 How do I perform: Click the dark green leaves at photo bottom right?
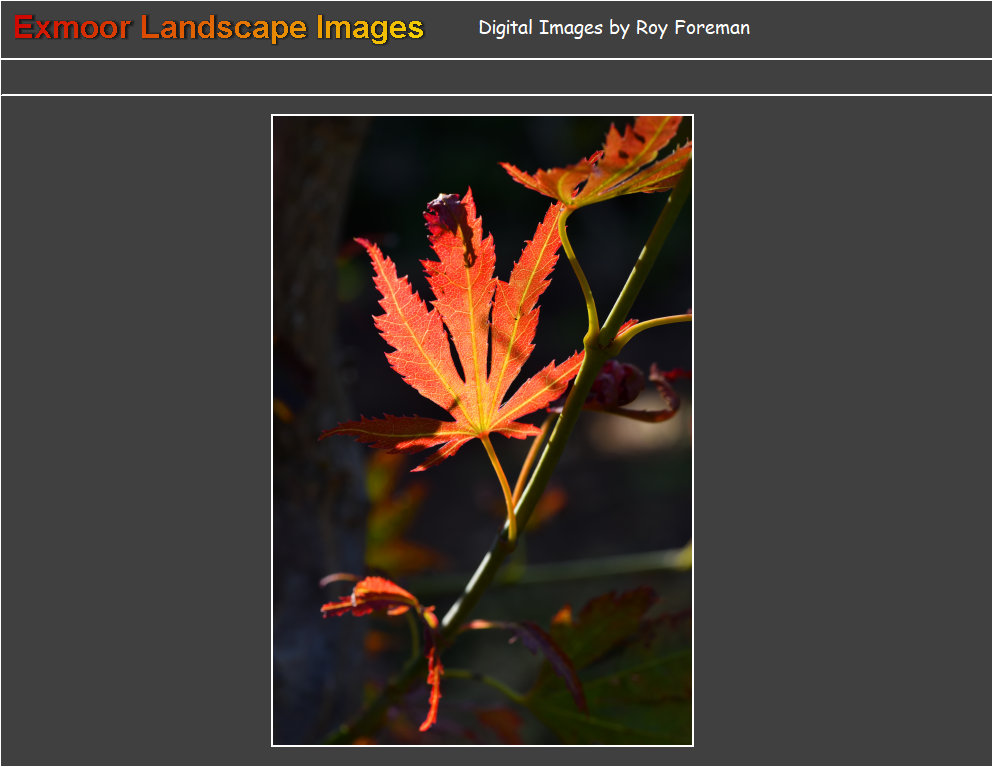point(620,680)
